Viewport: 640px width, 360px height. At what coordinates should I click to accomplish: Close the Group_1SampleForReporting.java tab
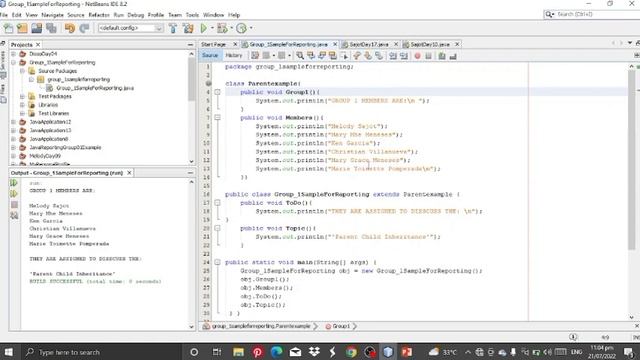click(335, 44)
